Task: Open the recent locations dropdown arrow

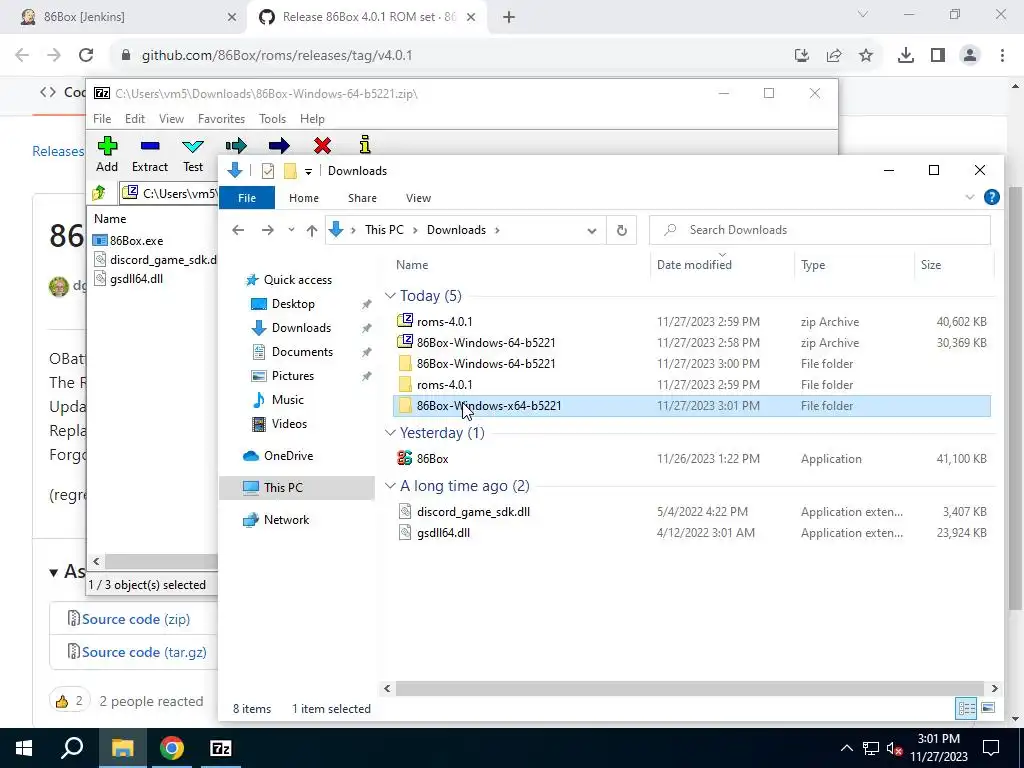Action: [291, 230]
